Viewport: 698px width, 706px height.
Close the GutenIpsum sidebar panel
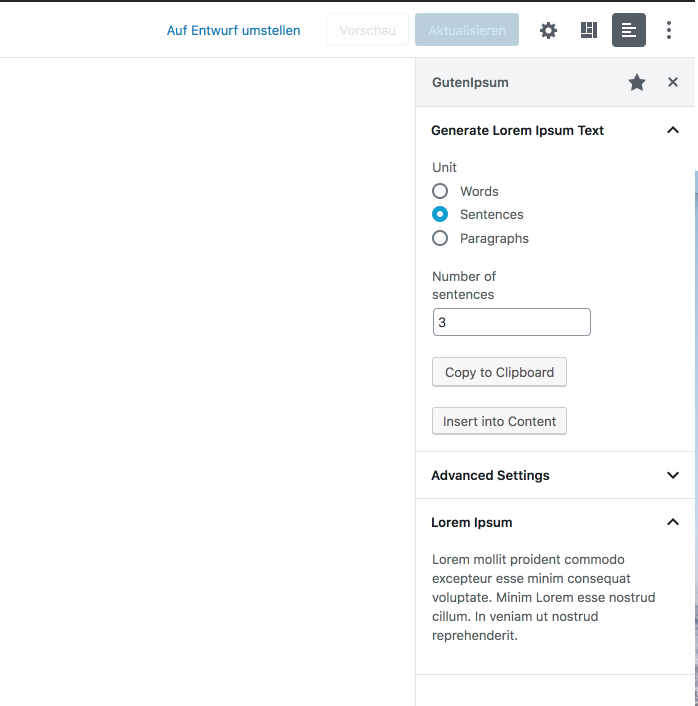pos(673,82)
